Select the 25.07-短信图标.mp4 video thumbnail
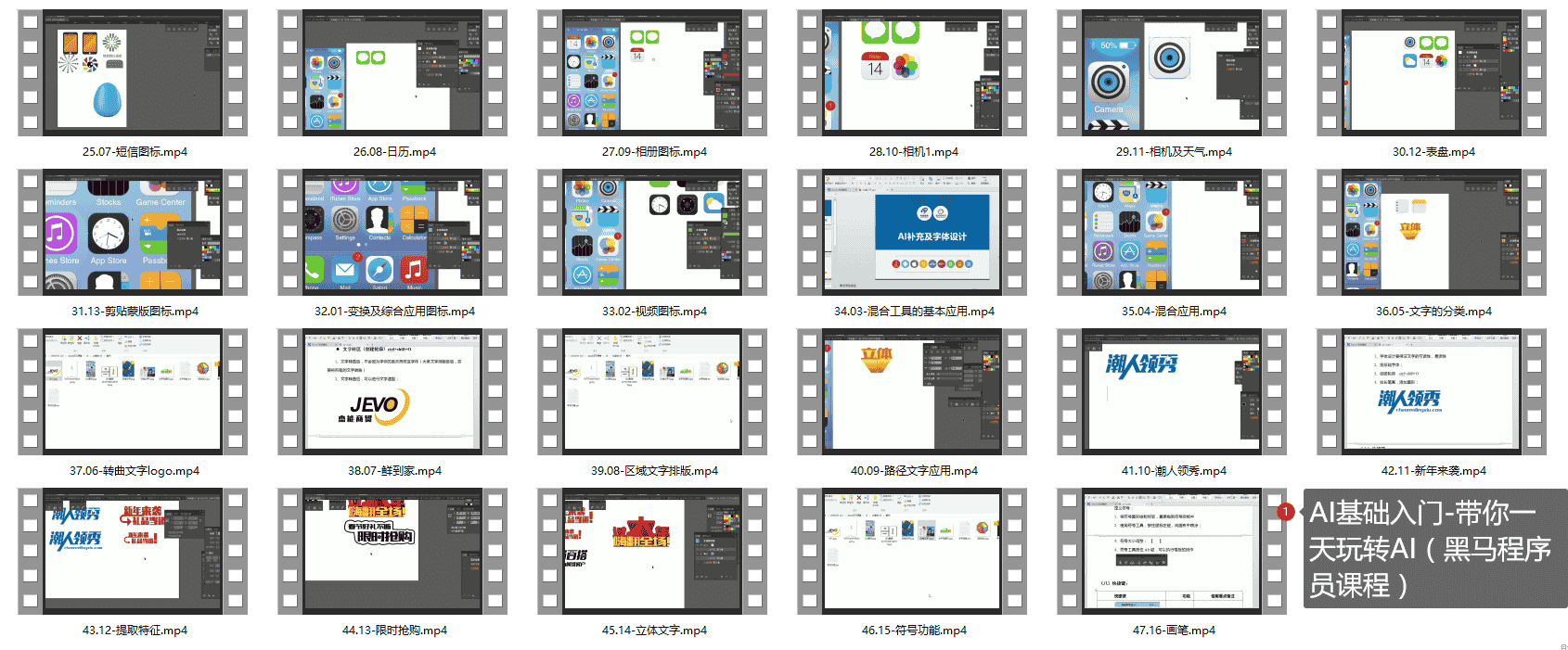Screen dimensions: 1568x650 133,73
